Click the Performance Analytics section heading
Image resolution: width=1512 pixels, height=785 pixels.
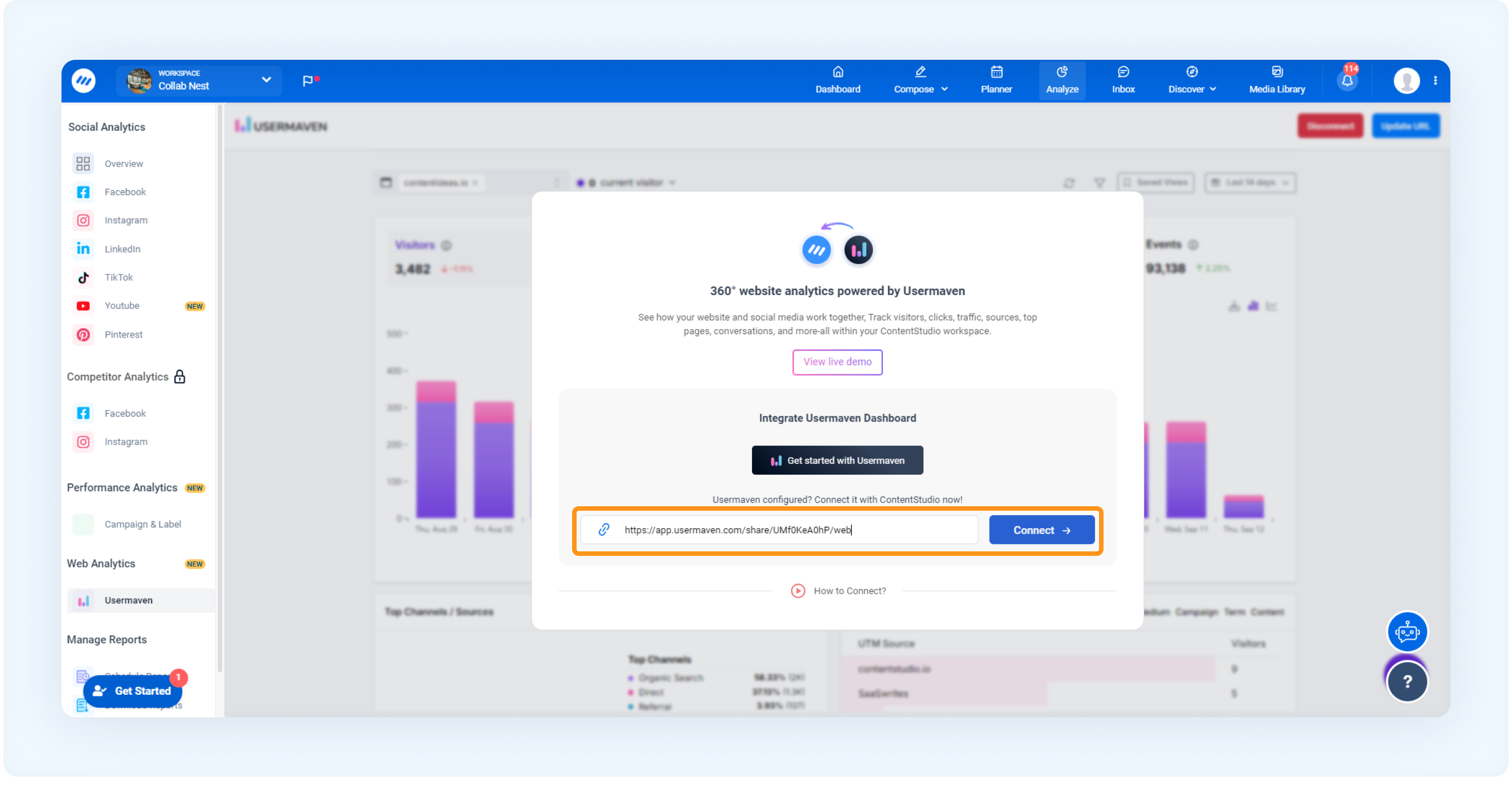click(122, 488)
